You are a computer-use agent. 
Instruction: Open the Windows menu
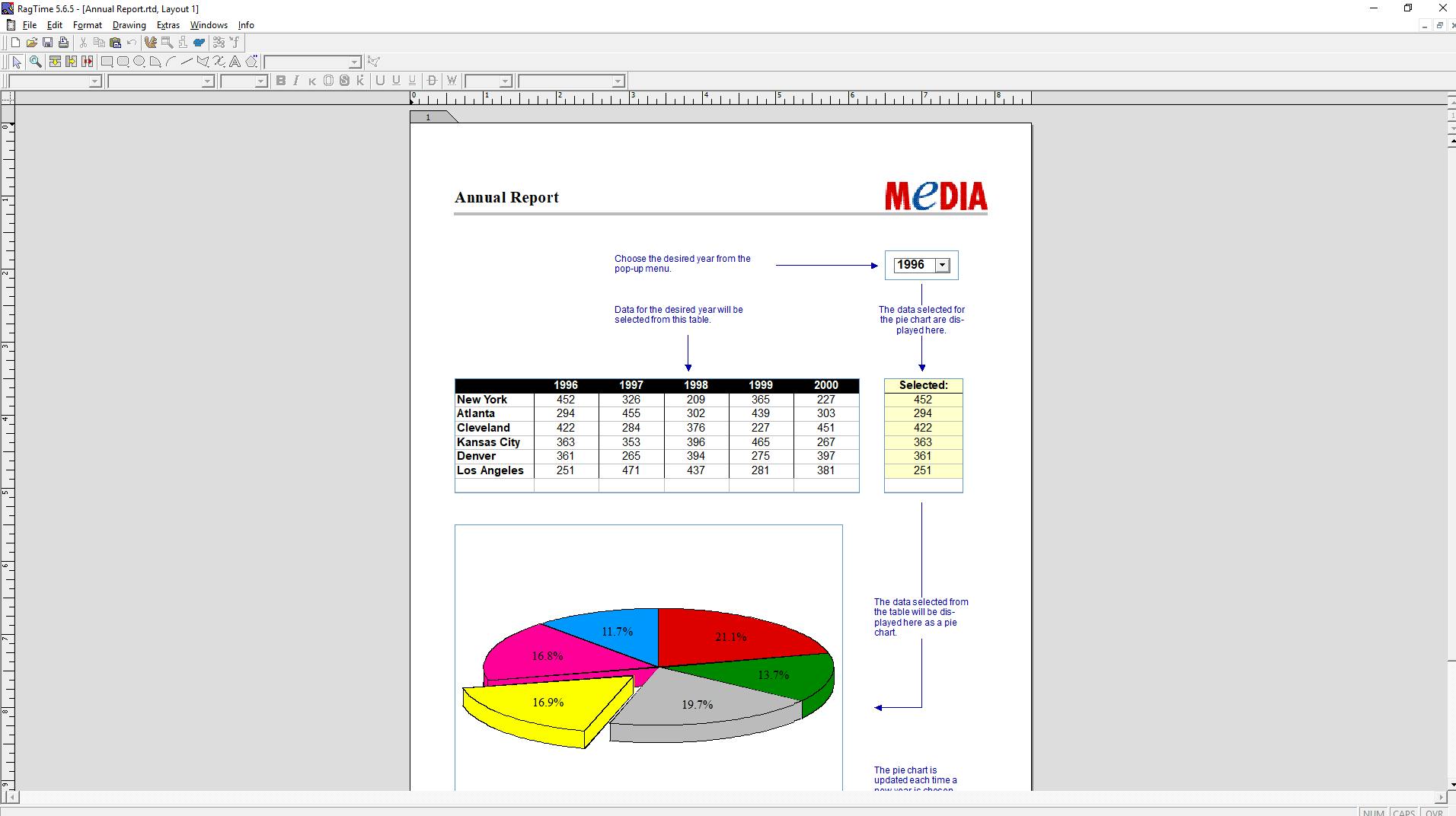(209, 25)
